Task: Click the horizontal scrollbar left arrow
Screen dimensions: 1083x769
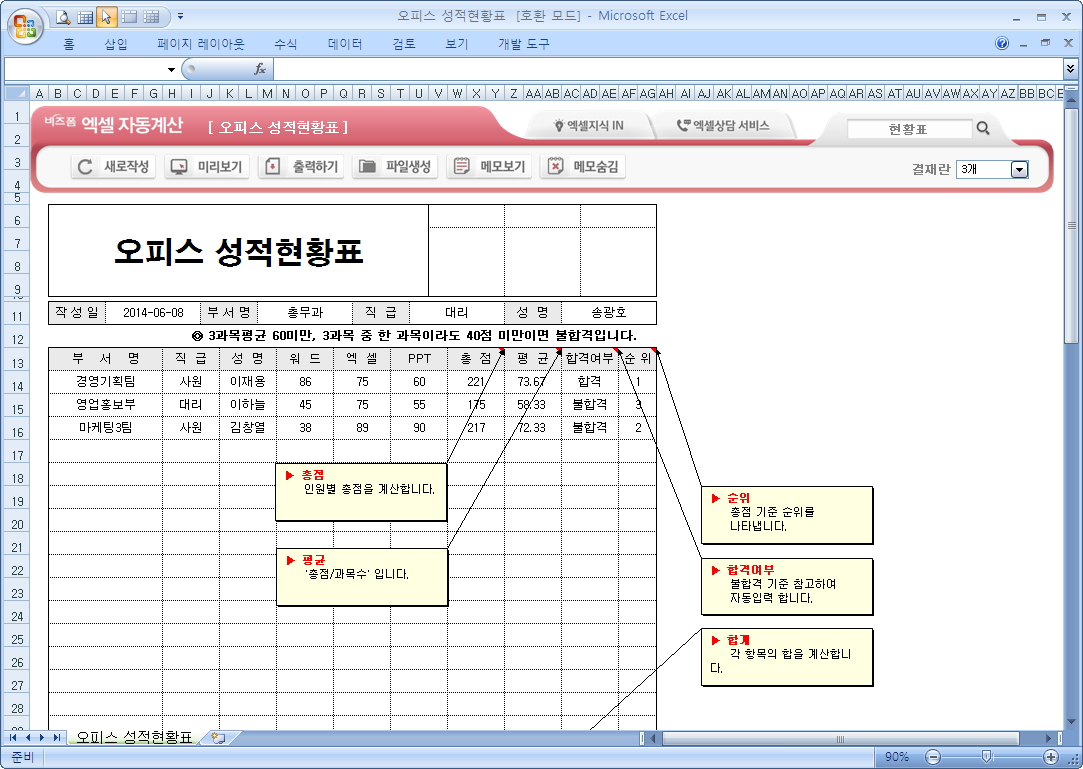Action: click(653, 739)
